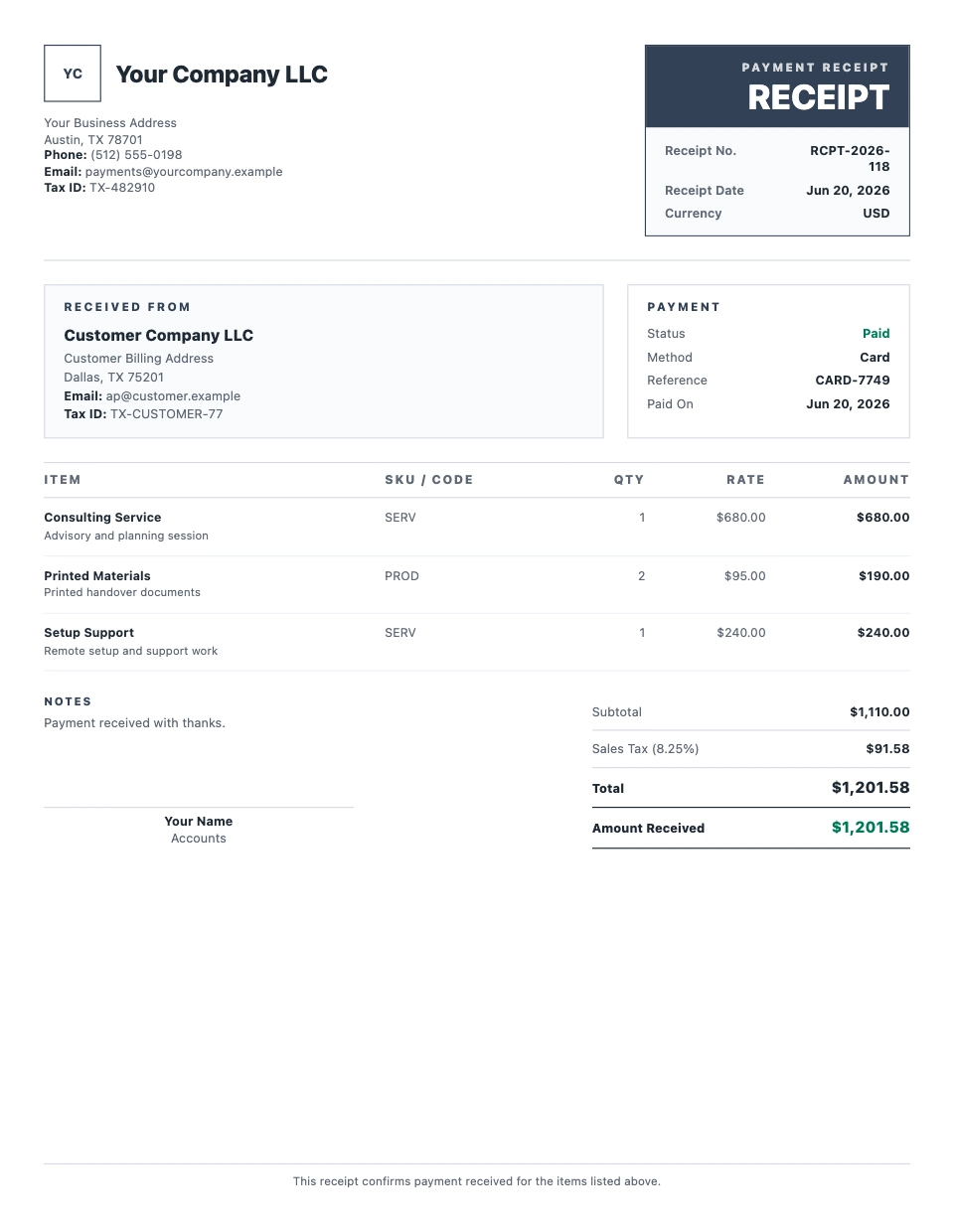This screenshot has height=1232, width=954.
Task: Click the 'Payment received with thanks.' note
Action: point(134,723)
